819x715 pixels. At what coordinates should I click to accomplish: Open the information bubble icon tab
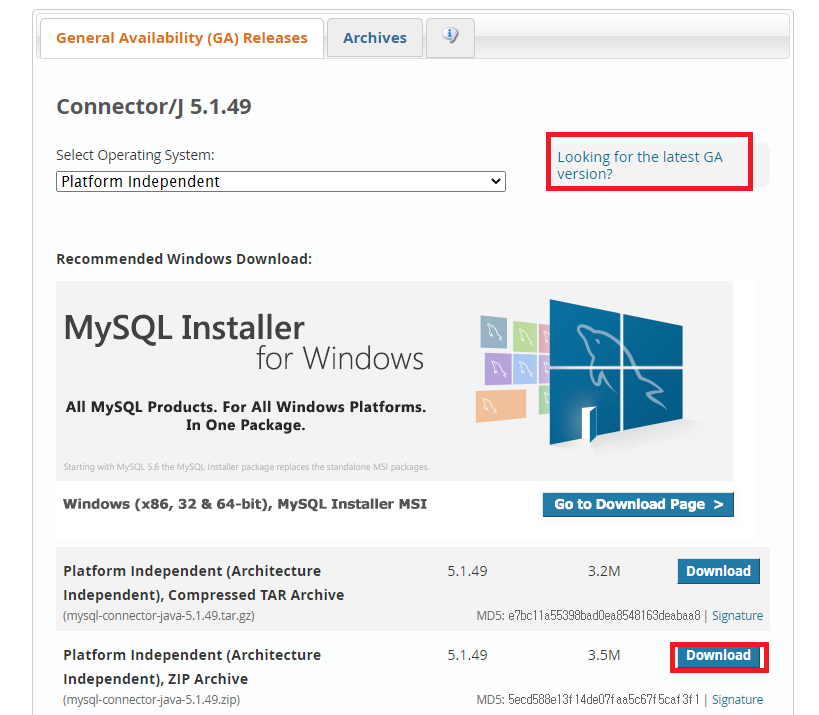(x=450, y=38)
